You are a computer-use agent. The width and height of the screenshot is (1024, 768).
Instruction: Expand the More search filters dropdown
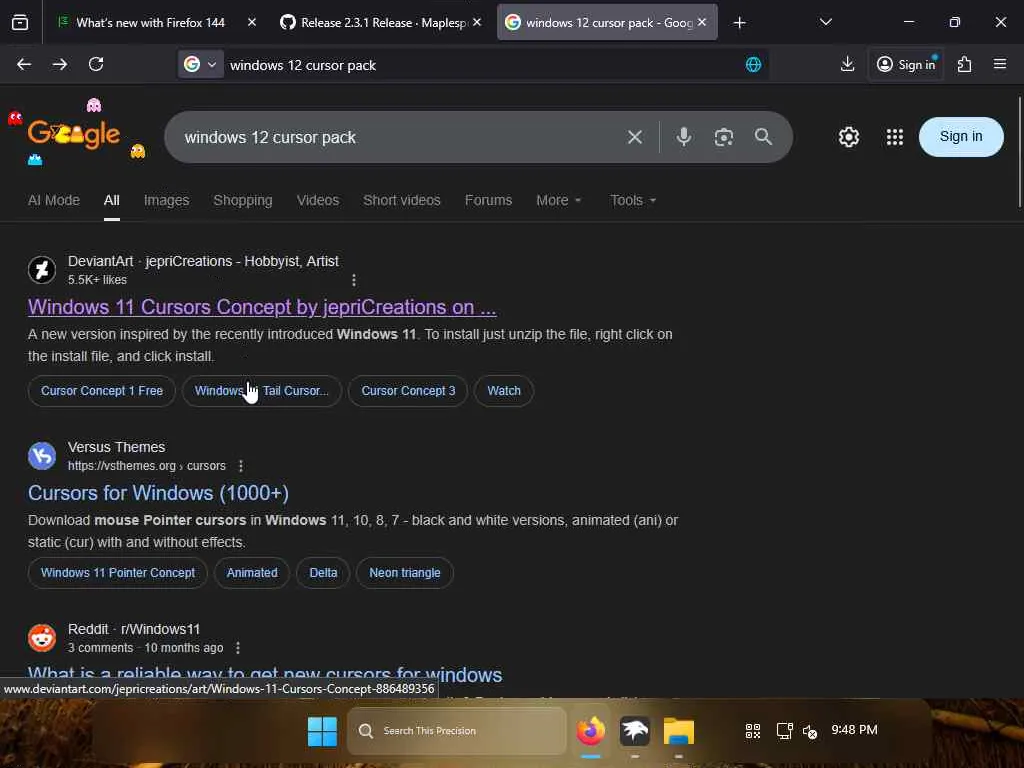point(558,200)
